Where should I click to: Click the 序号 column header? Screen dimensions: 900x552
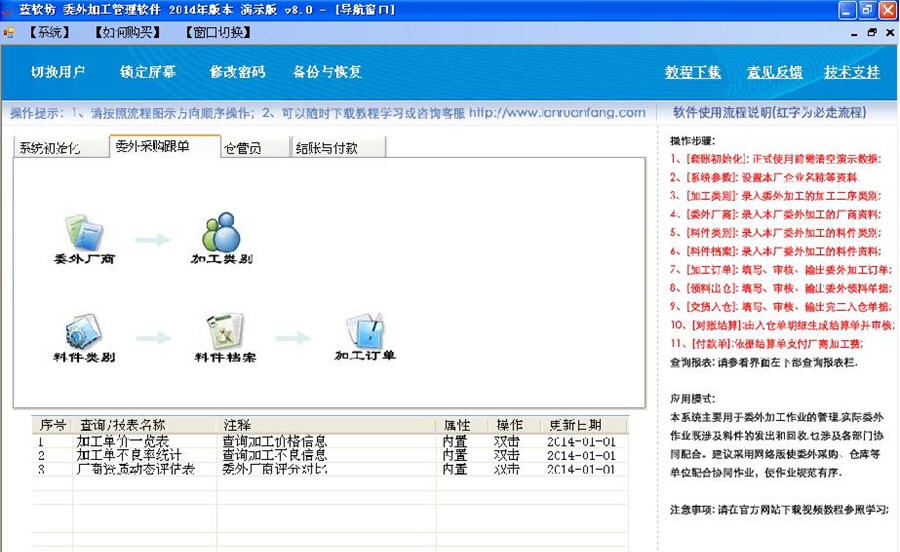click(x=52, y=425)
